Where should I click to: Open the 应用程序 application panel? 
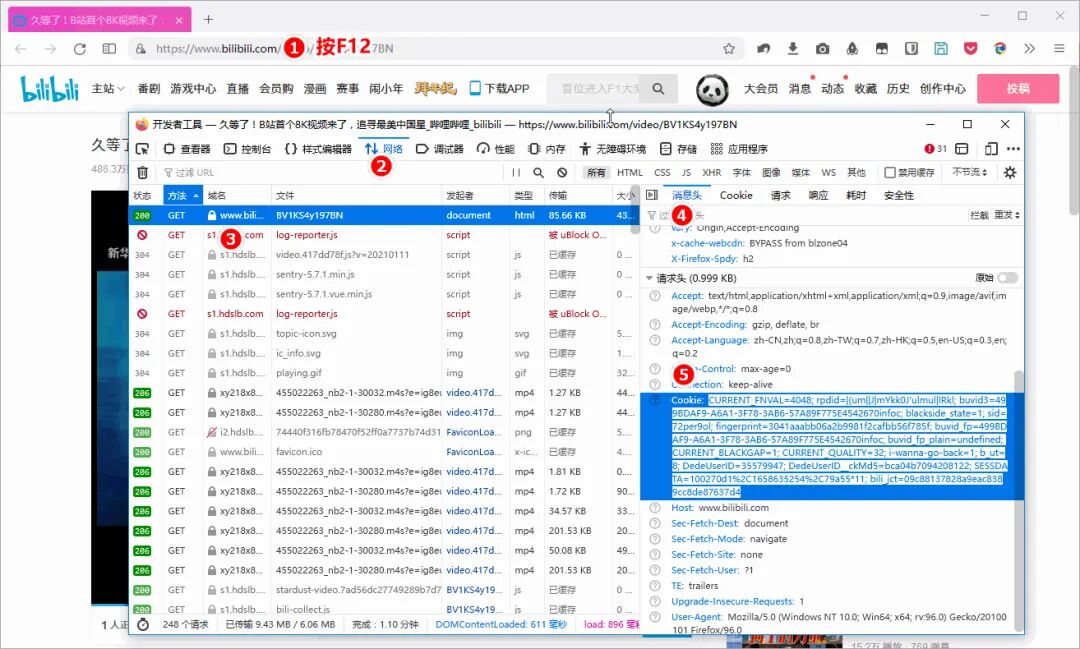(739, 149)
